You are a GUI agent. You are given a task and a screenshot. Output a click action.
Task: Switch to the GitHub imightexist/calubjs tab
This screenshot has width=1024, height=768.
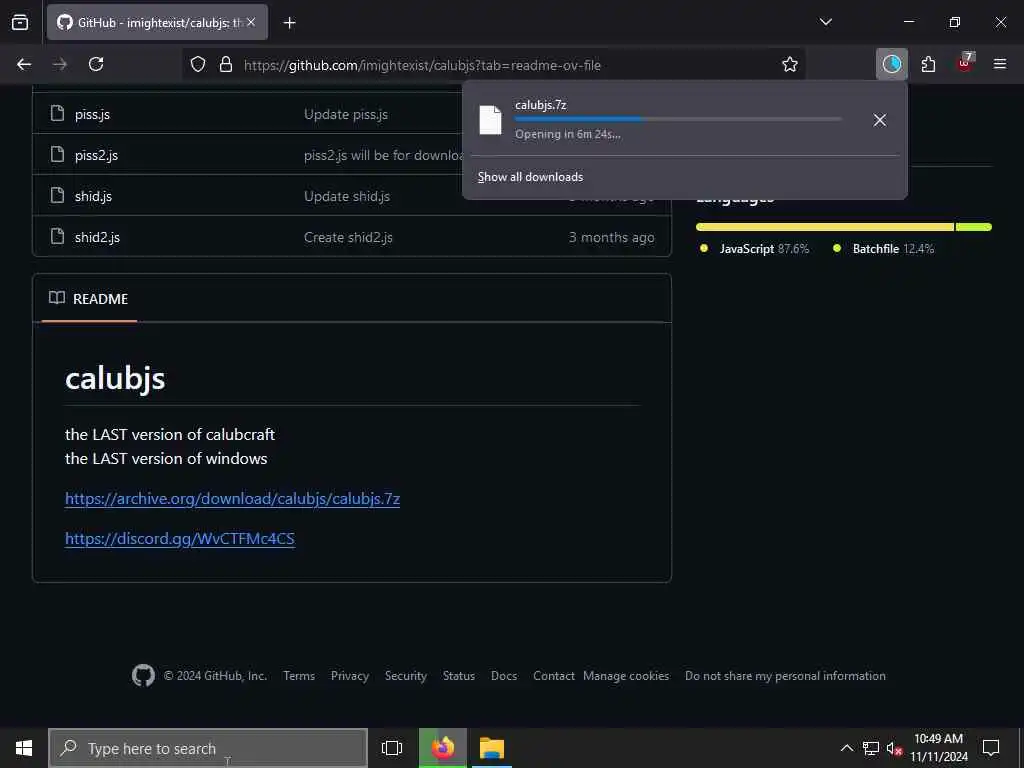point(157,22)
